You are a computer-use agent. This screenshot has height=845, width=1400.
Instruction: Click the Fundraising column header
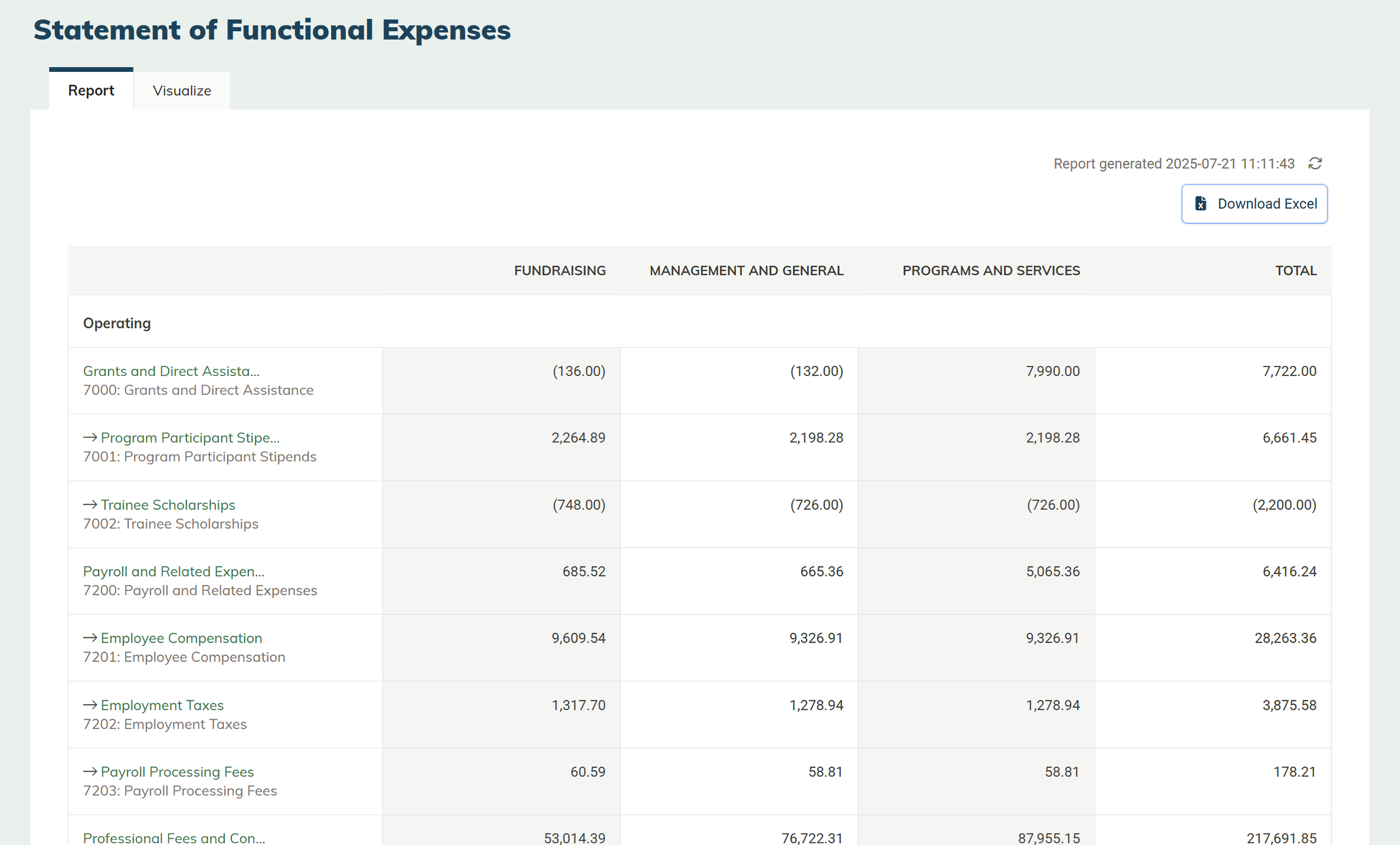[560, 271]
